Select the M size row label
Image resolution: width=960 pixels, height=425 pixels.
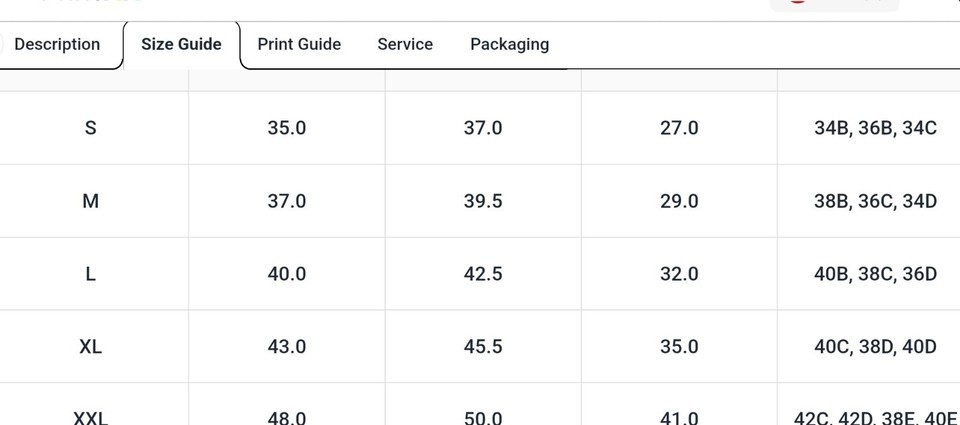90,201
